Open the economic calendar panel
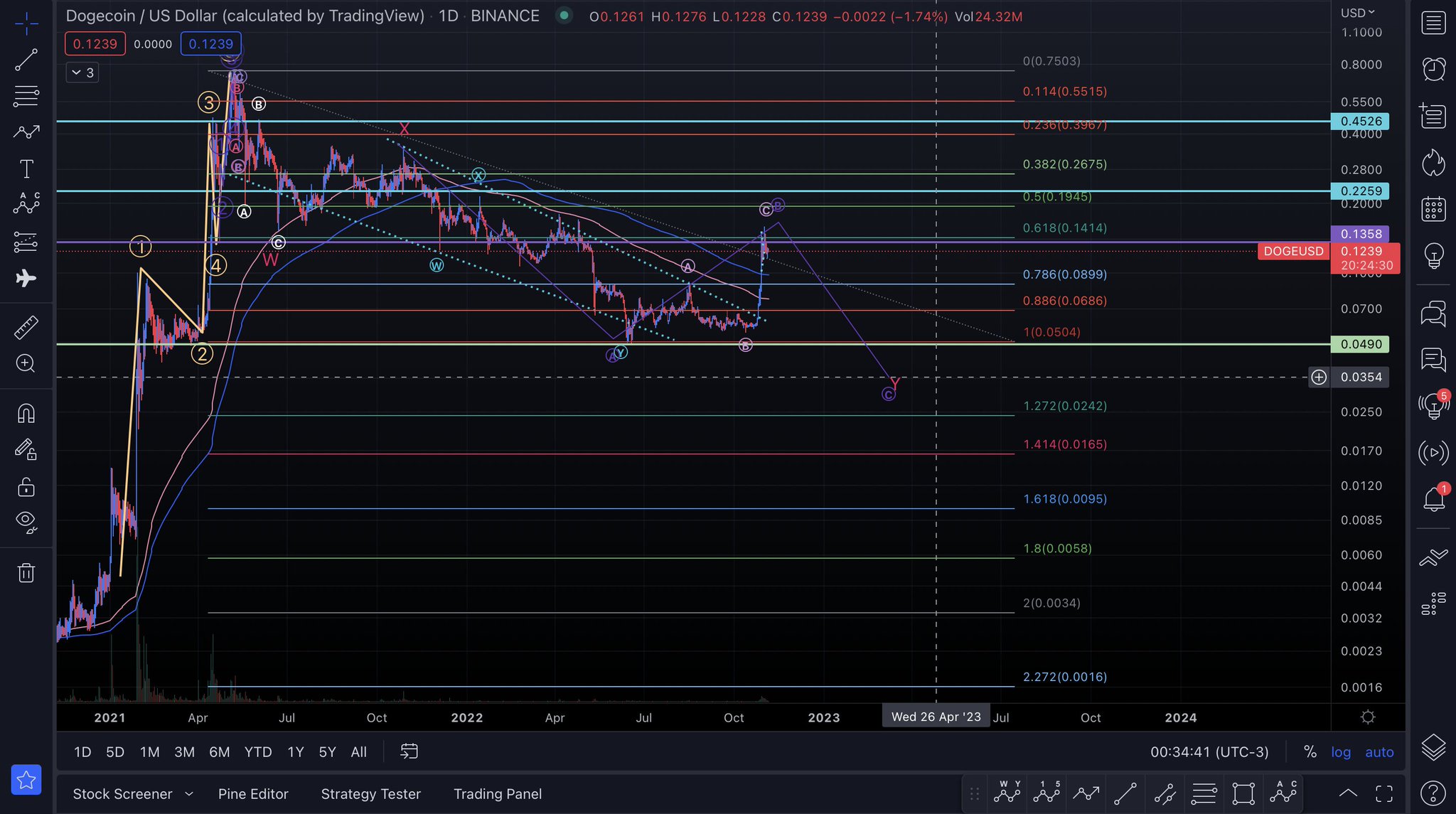This screenshot has height=814, width=1456. click(x=1433, y=208)
